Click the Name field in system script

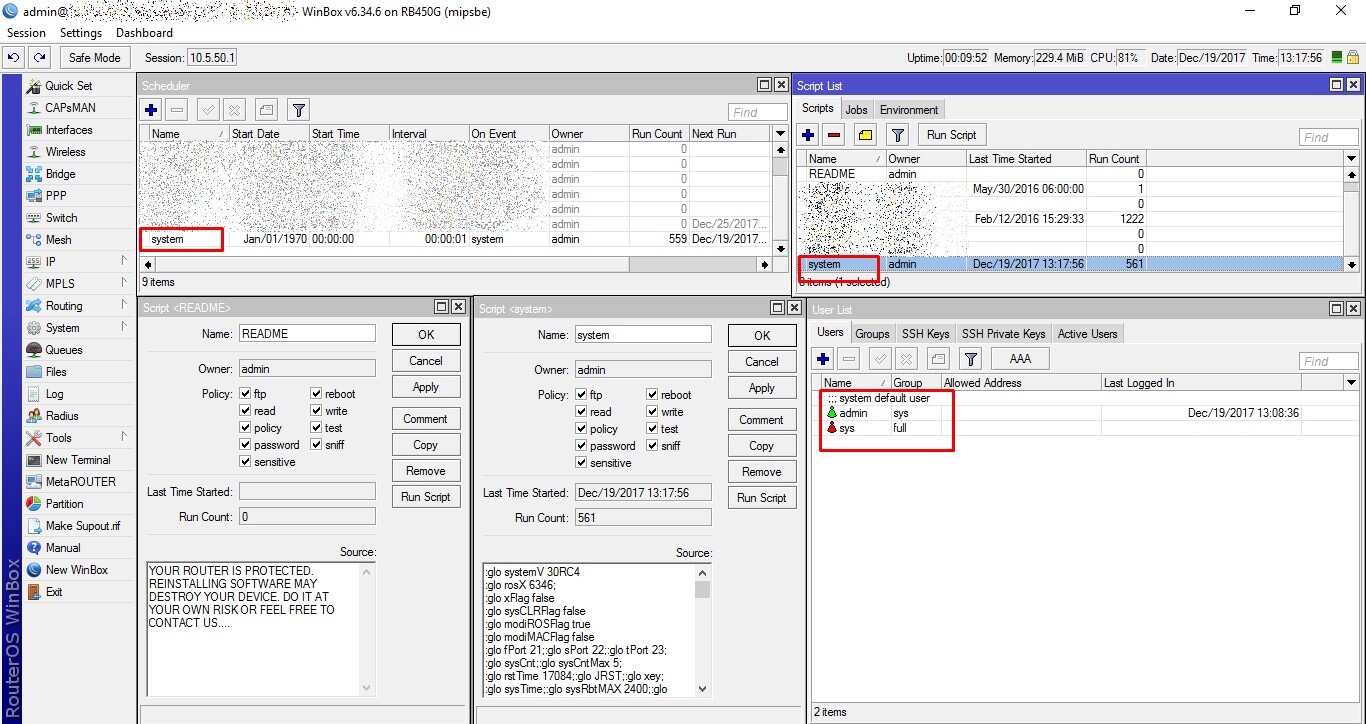tap(642, 335)
